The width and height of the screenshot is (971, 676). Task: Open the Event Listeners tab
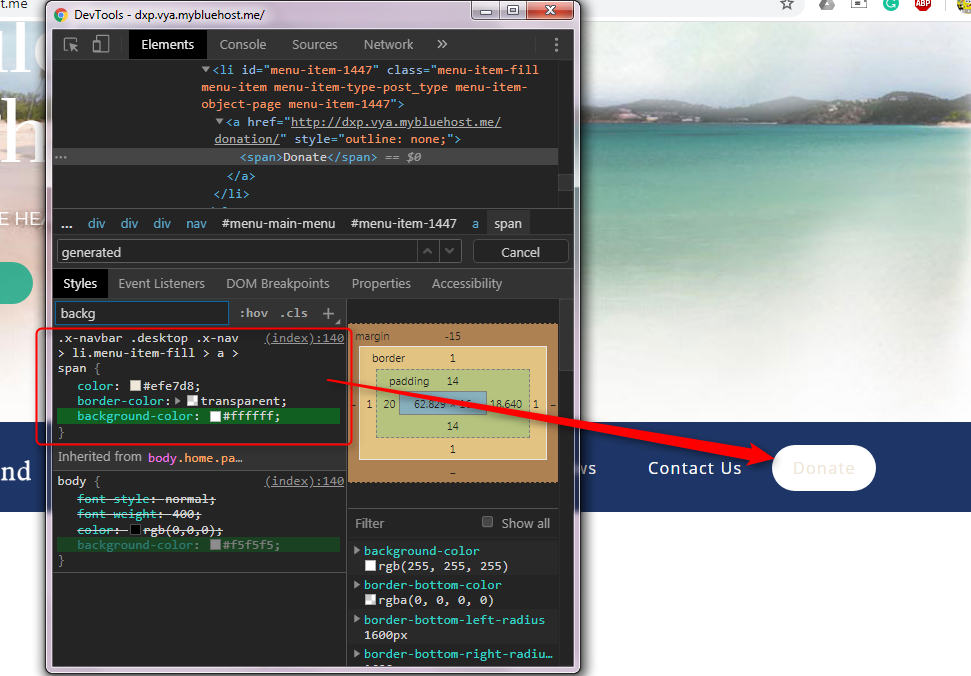[161, 283]
